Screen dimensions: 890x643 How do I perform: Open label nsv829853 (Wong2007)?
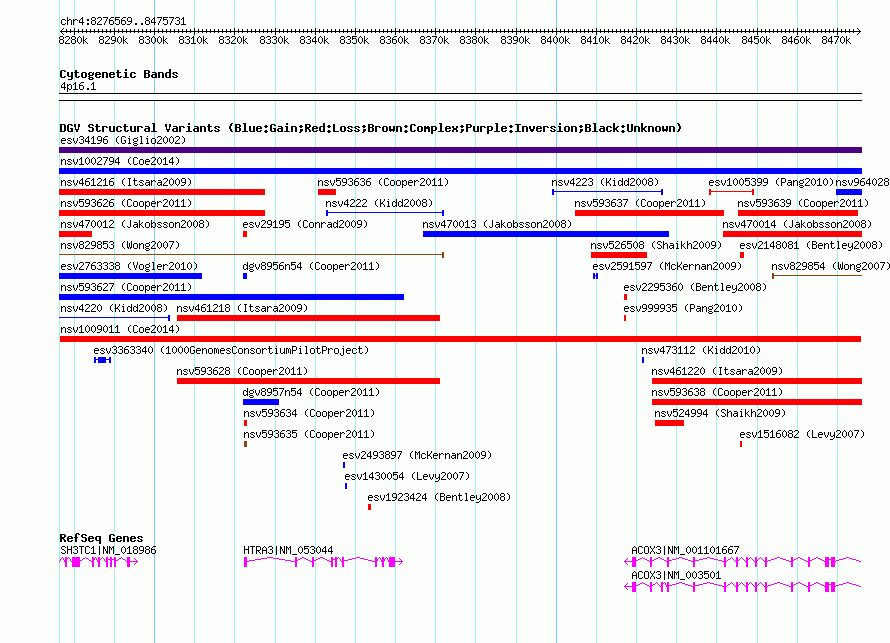pyautogui.click(x=120, y=245)
